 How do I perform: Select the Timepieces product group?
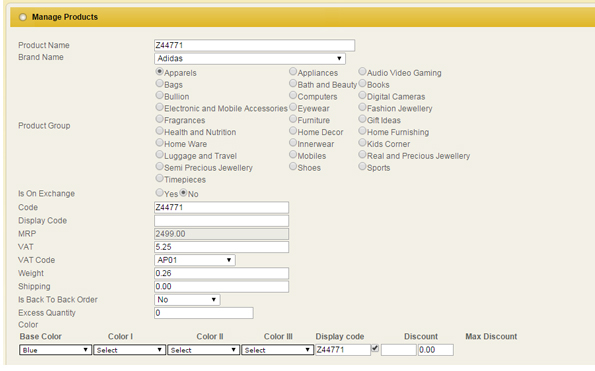159,178
